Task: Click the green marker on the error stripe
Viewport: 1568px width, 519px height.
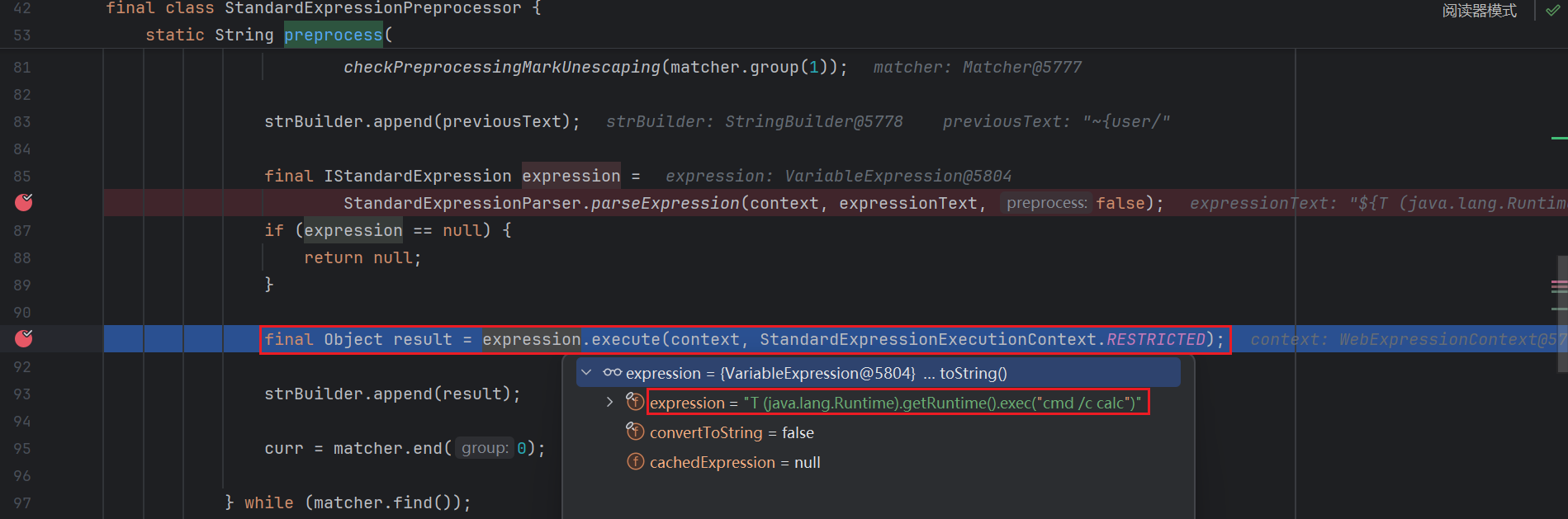Action: tap(1558, 138)
